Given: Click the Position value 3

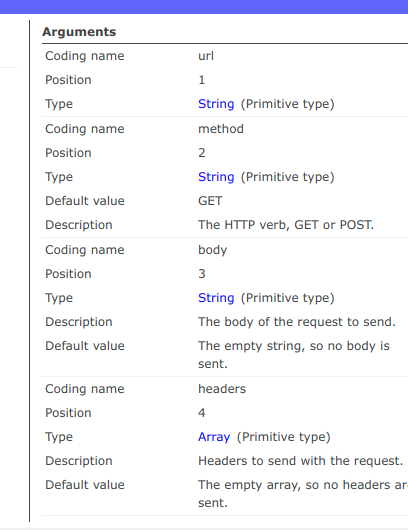Looking at the screenshot, I should [x=202, y=274].
